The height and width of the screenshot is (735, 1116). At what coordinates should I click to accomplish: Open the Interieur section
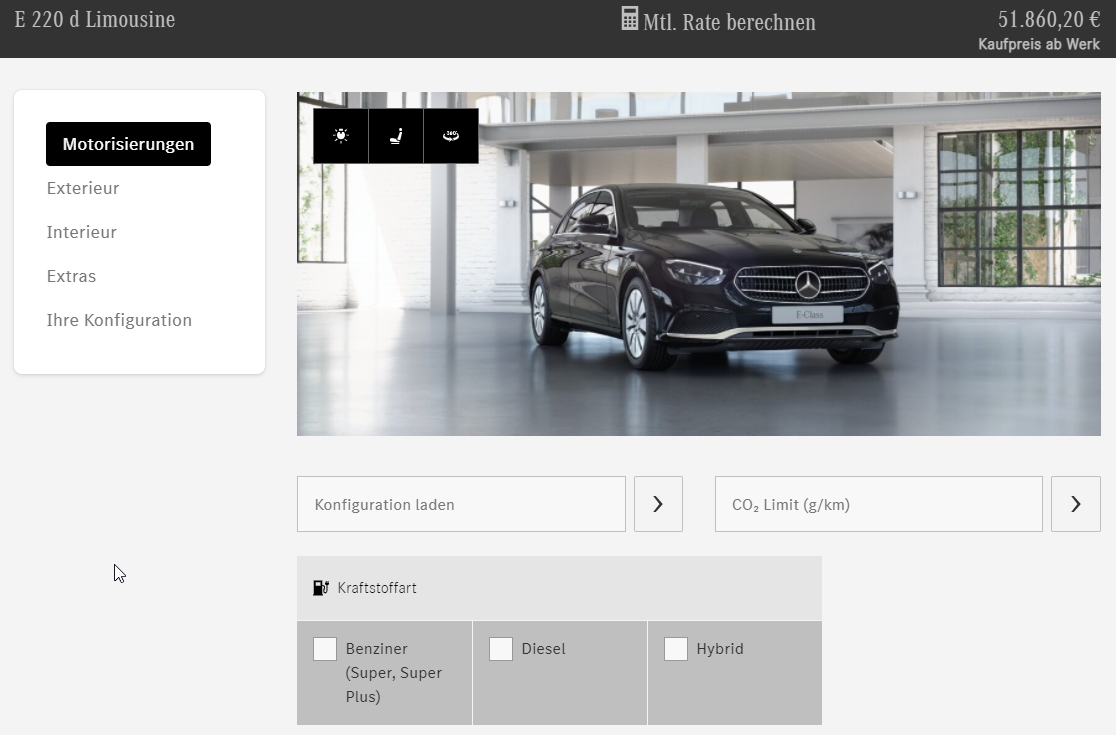(x=82, y=232)
